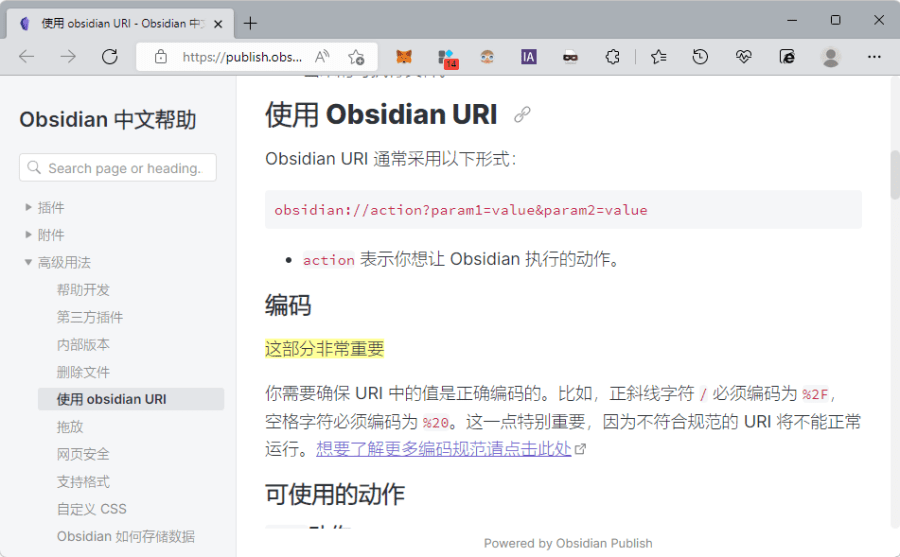Viewport: 900px width, 557px height.
Task: Click the %20 inline code
Action: [436, 423]
